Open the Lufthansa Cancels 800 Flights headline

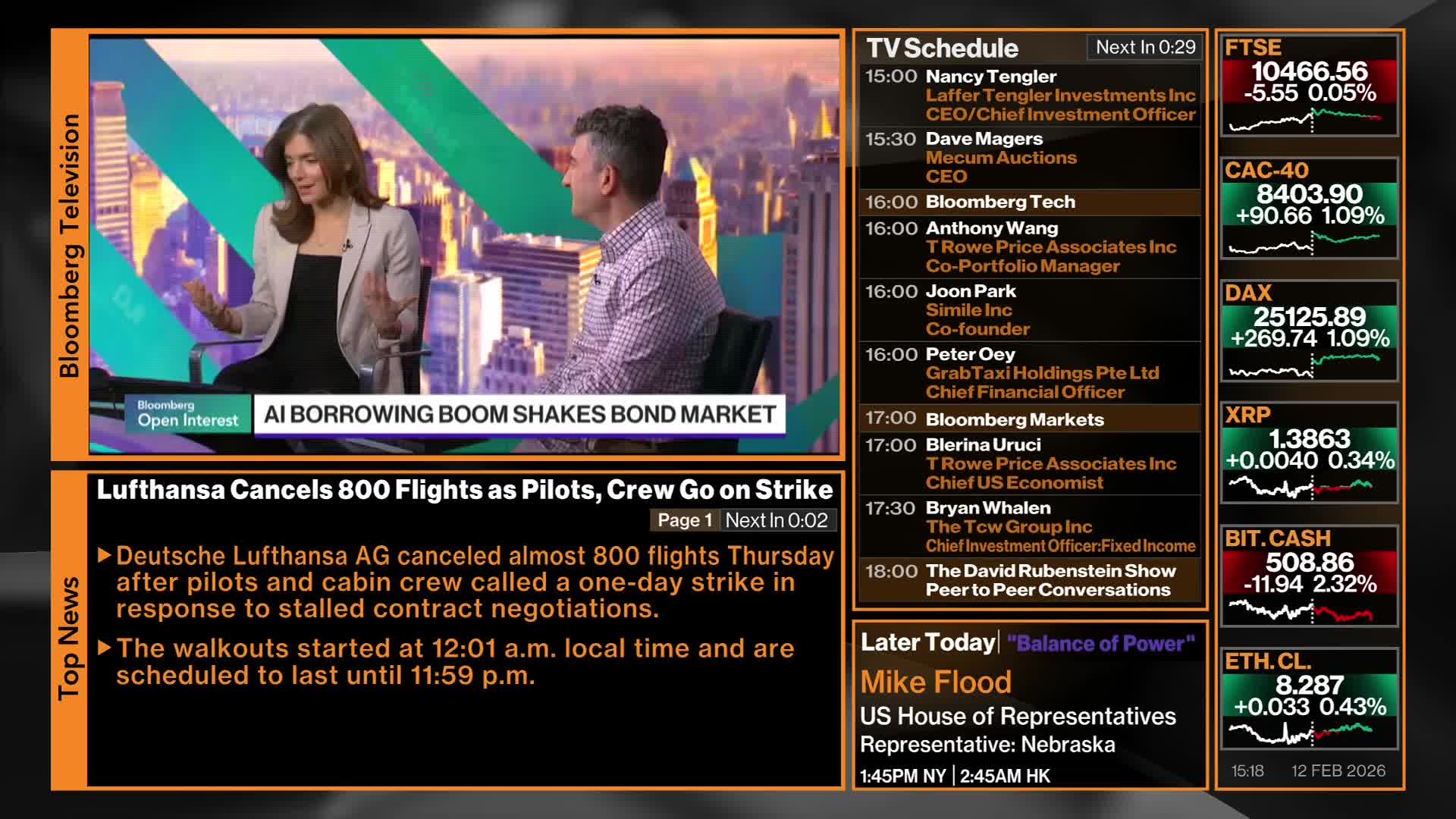pyautogui.click(x=464, y=490)
